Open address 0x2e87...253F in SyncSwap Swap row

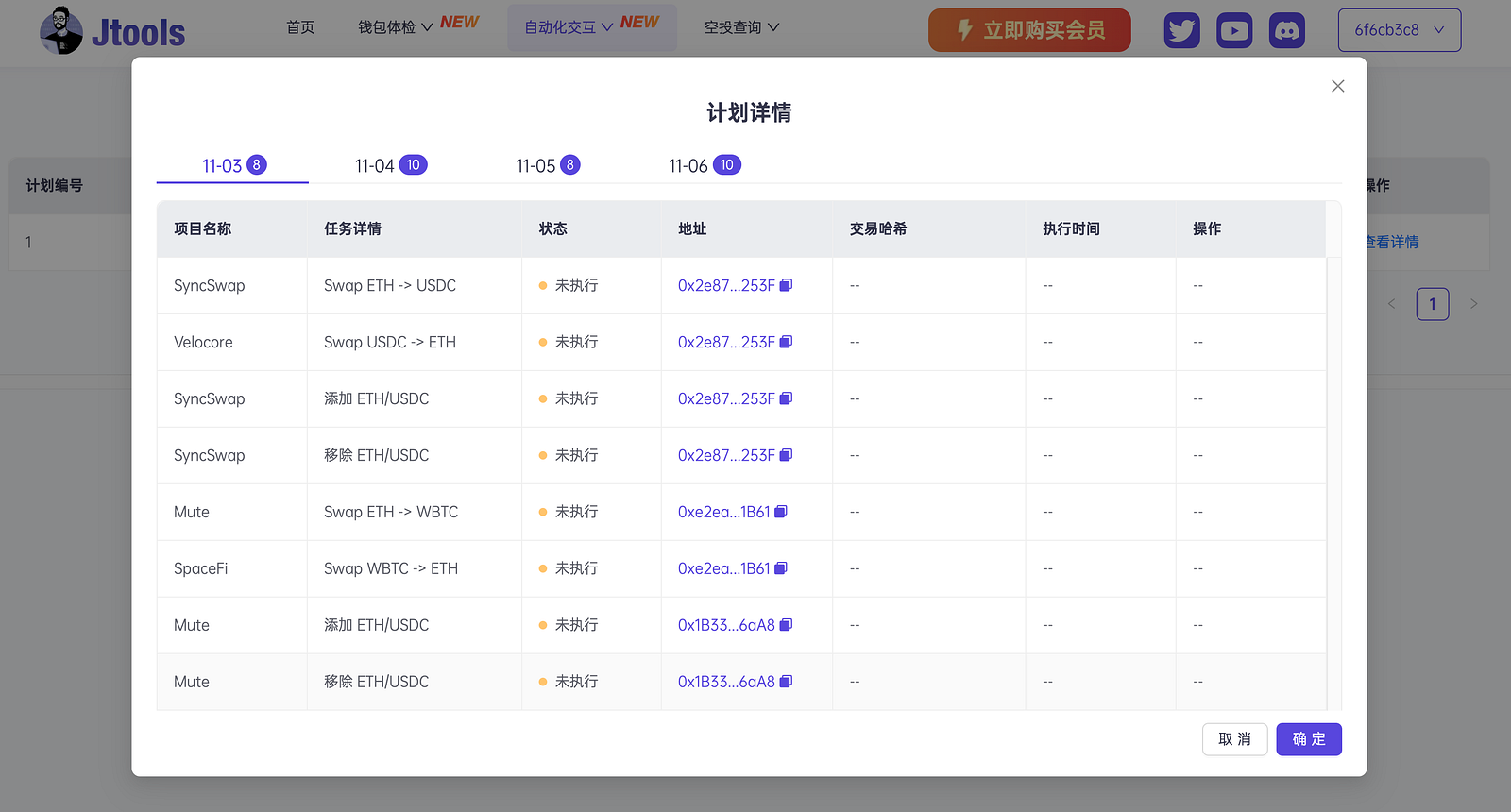click(726, 285)
